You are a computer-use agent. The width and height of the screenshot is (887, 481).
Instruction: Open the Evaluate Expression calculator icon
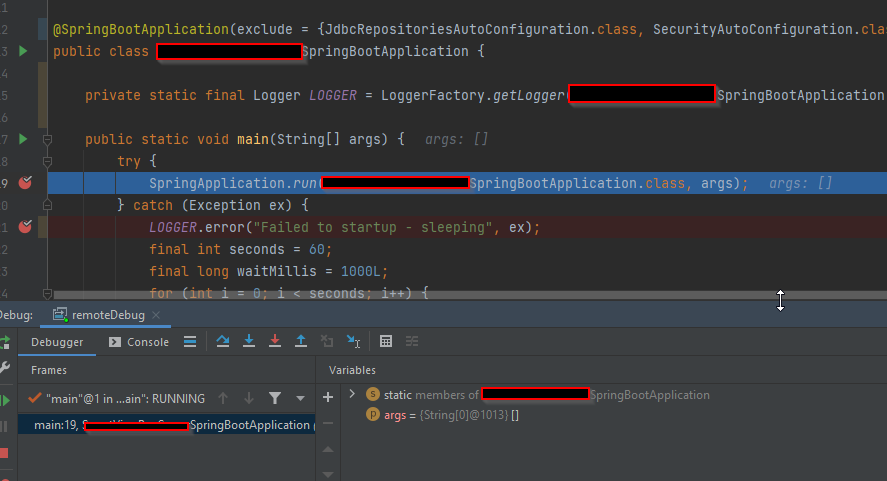point(386,342)
